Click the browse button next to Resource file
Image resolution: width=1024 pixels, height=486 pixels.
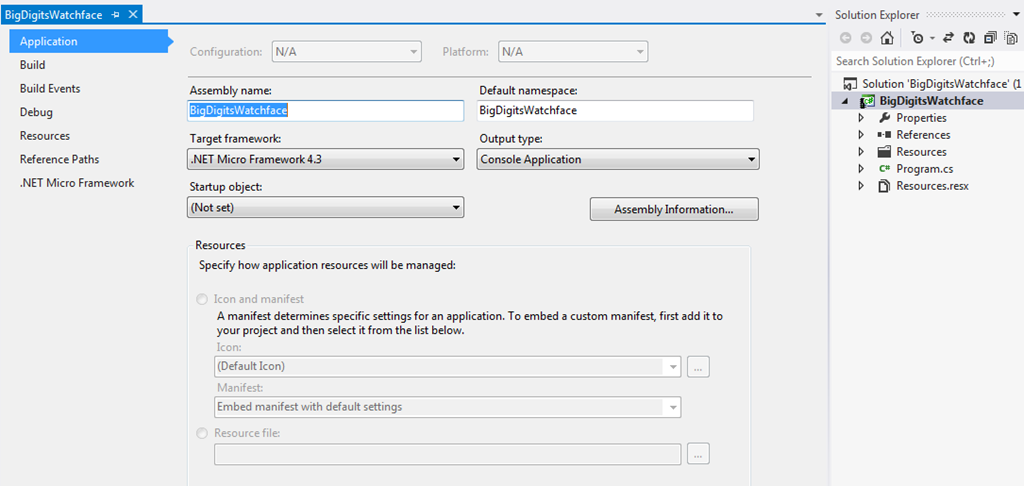coord(698,453)
